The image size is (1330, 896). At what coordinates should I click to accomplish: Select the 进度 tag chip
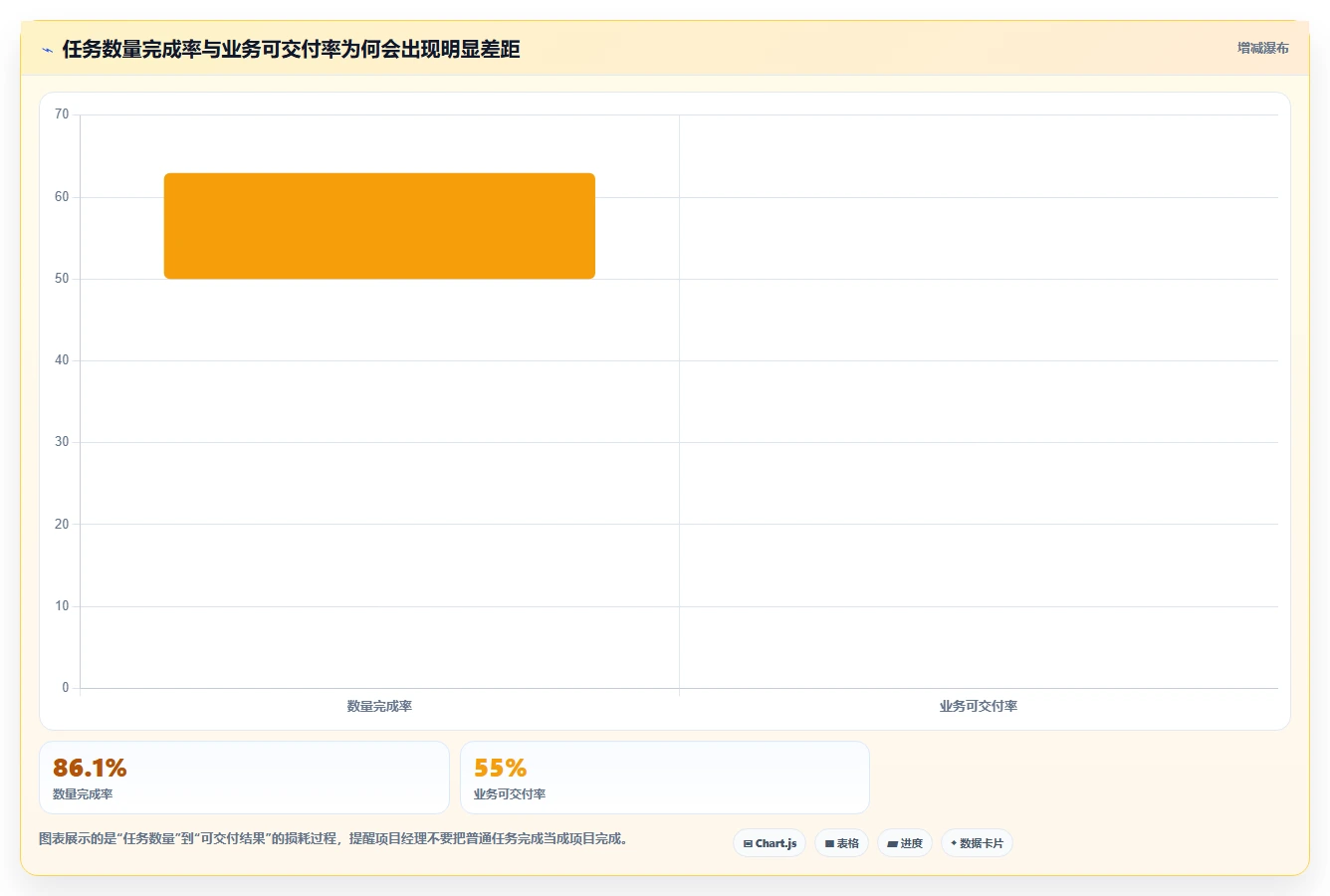(904, 843)
